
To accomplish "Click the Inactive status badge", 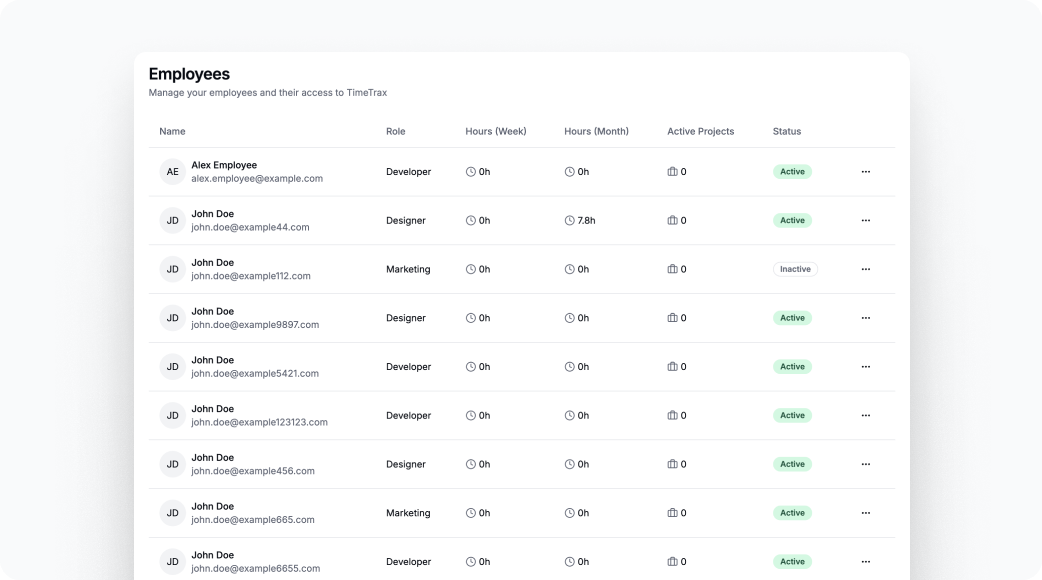I will tap(795, 269).
